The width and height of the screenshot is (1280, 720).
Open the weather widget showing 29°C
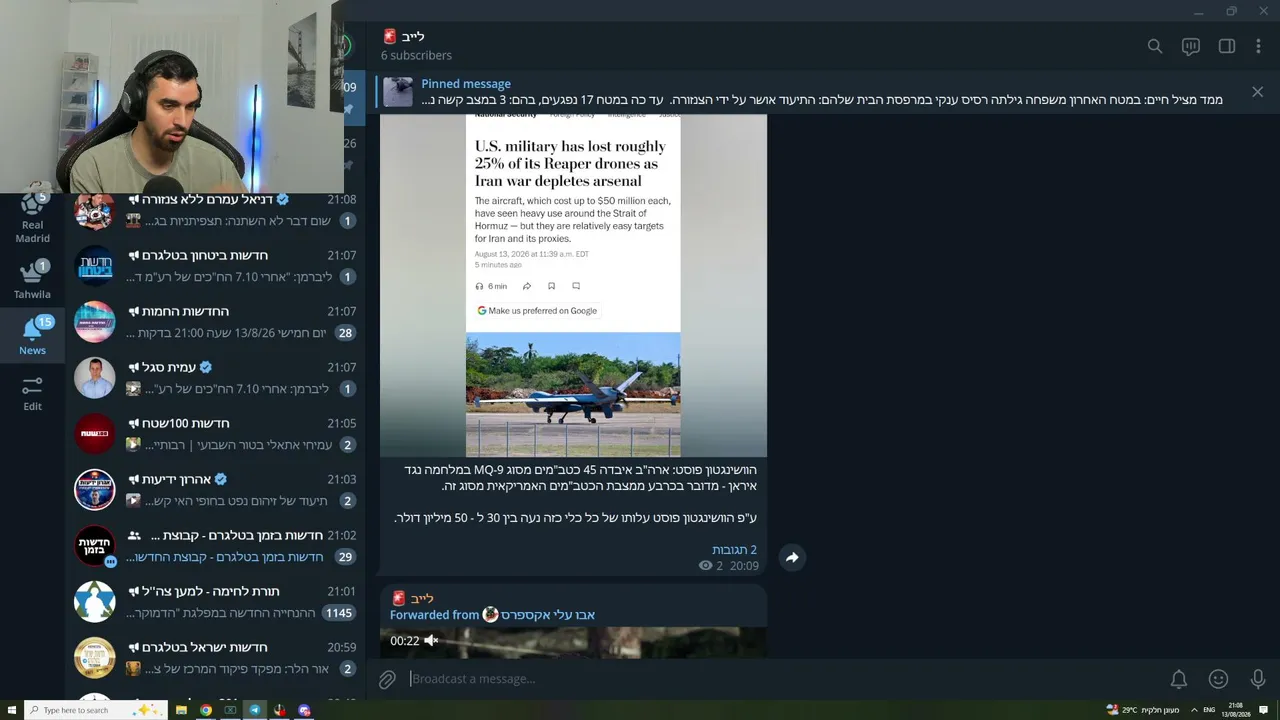(x=1144, y=710)
